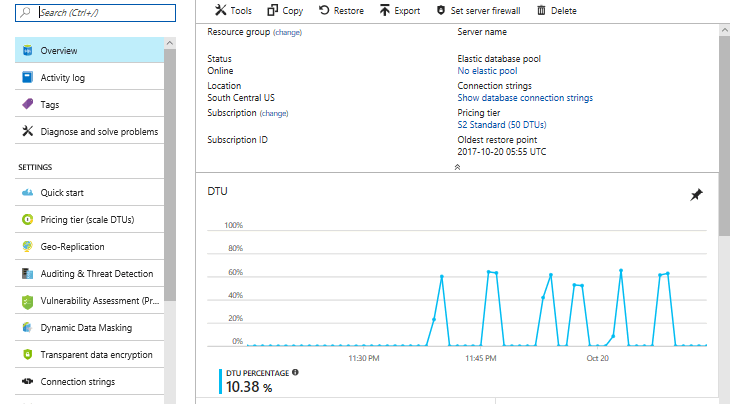730x404 pixels.
Task: Click the Activity log icon
Action: point(27,77)
